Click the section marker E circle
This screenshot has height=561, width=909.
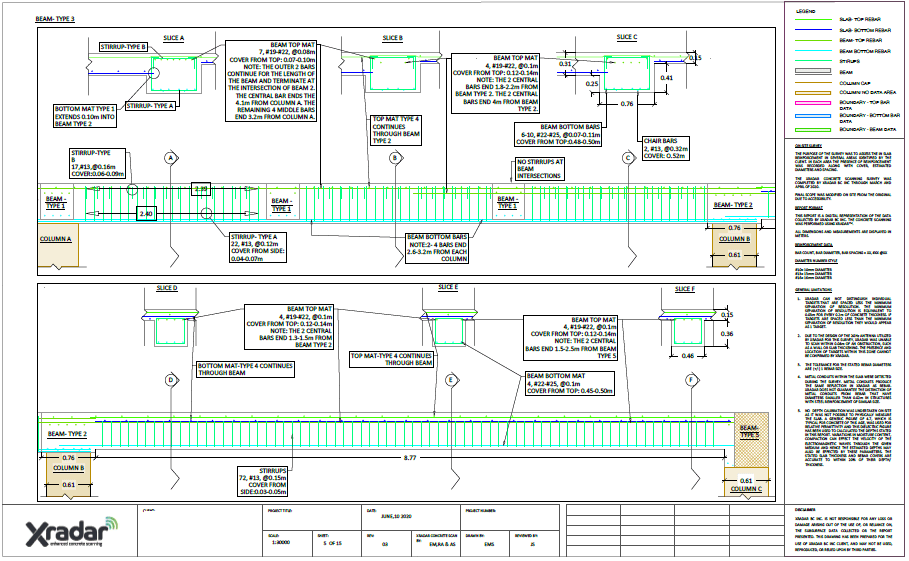[x=451, y=381]
